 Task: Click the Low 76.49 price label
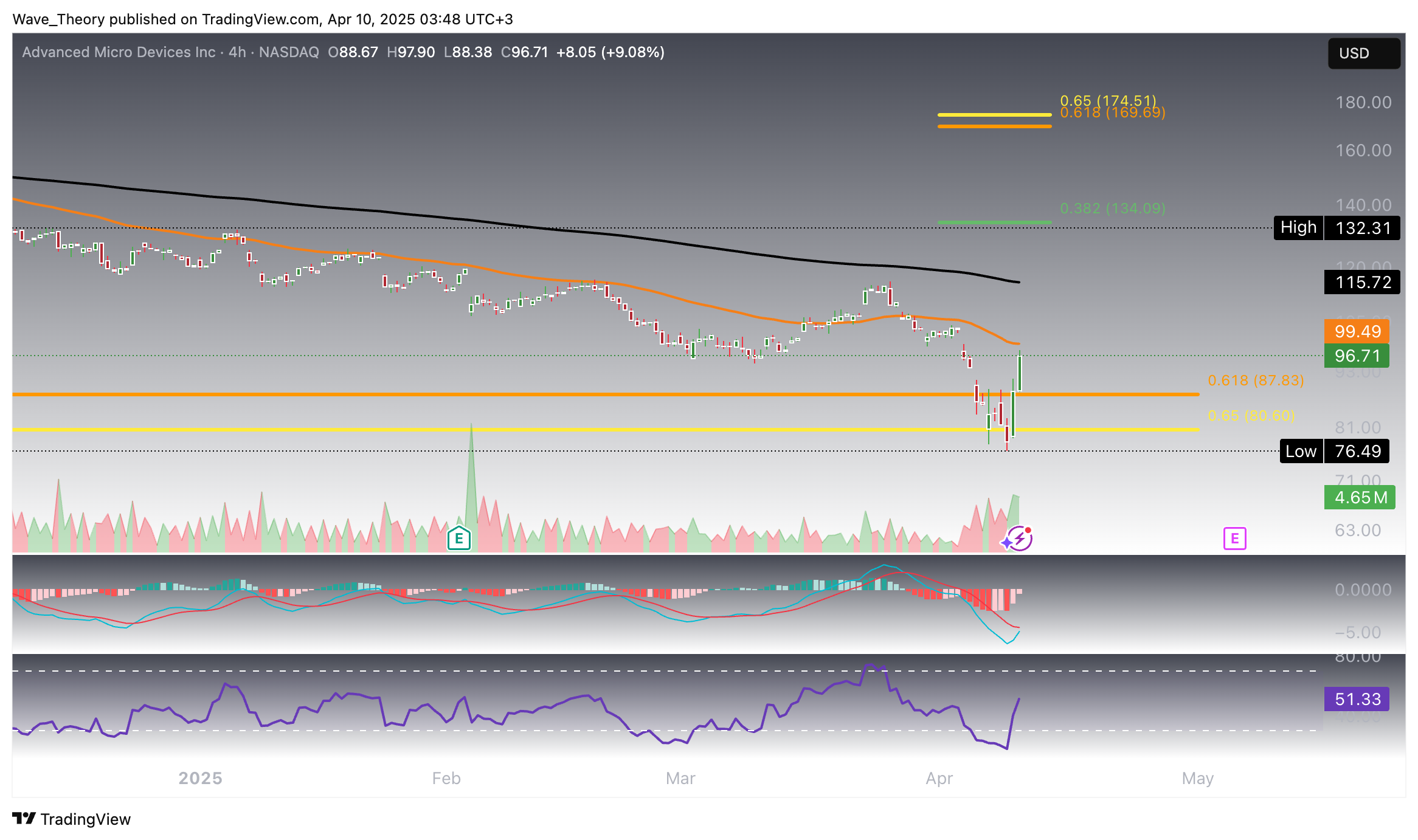coord(1334,451)
